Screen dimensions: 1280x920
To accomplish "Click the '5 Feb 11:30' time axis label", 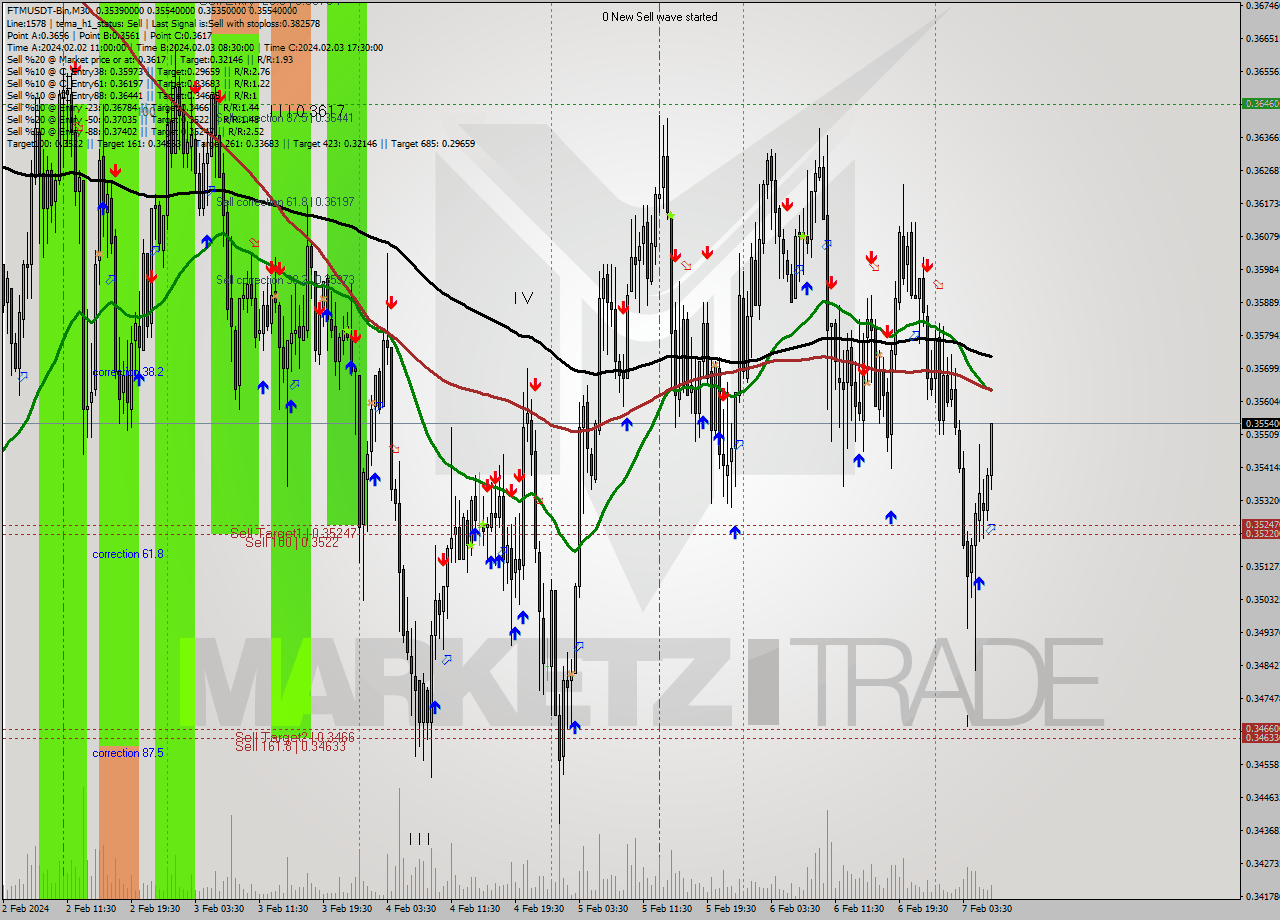I will [667, 909].
